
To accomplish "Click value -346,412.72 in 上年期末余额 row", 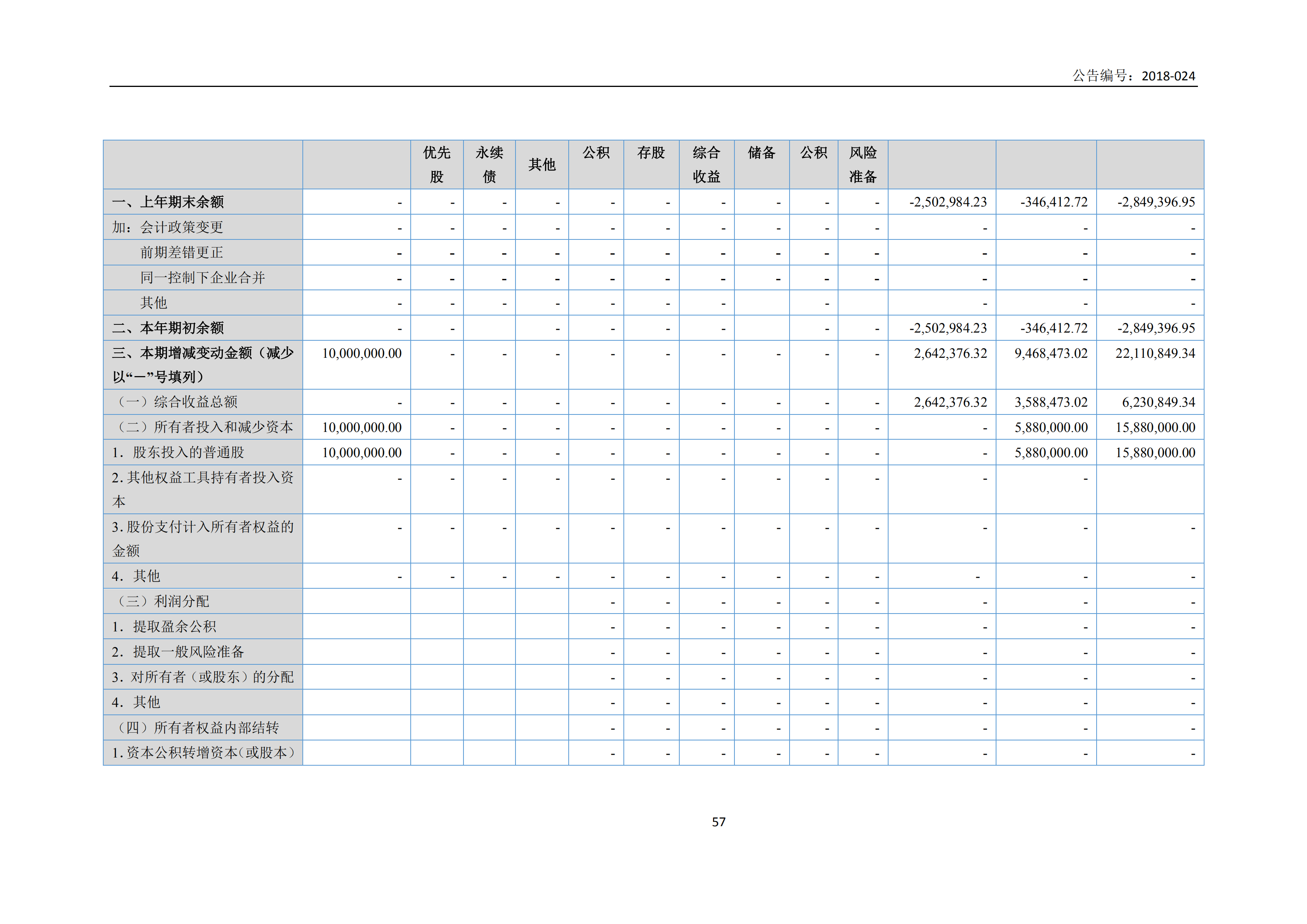I will (x=1054, y=202).
